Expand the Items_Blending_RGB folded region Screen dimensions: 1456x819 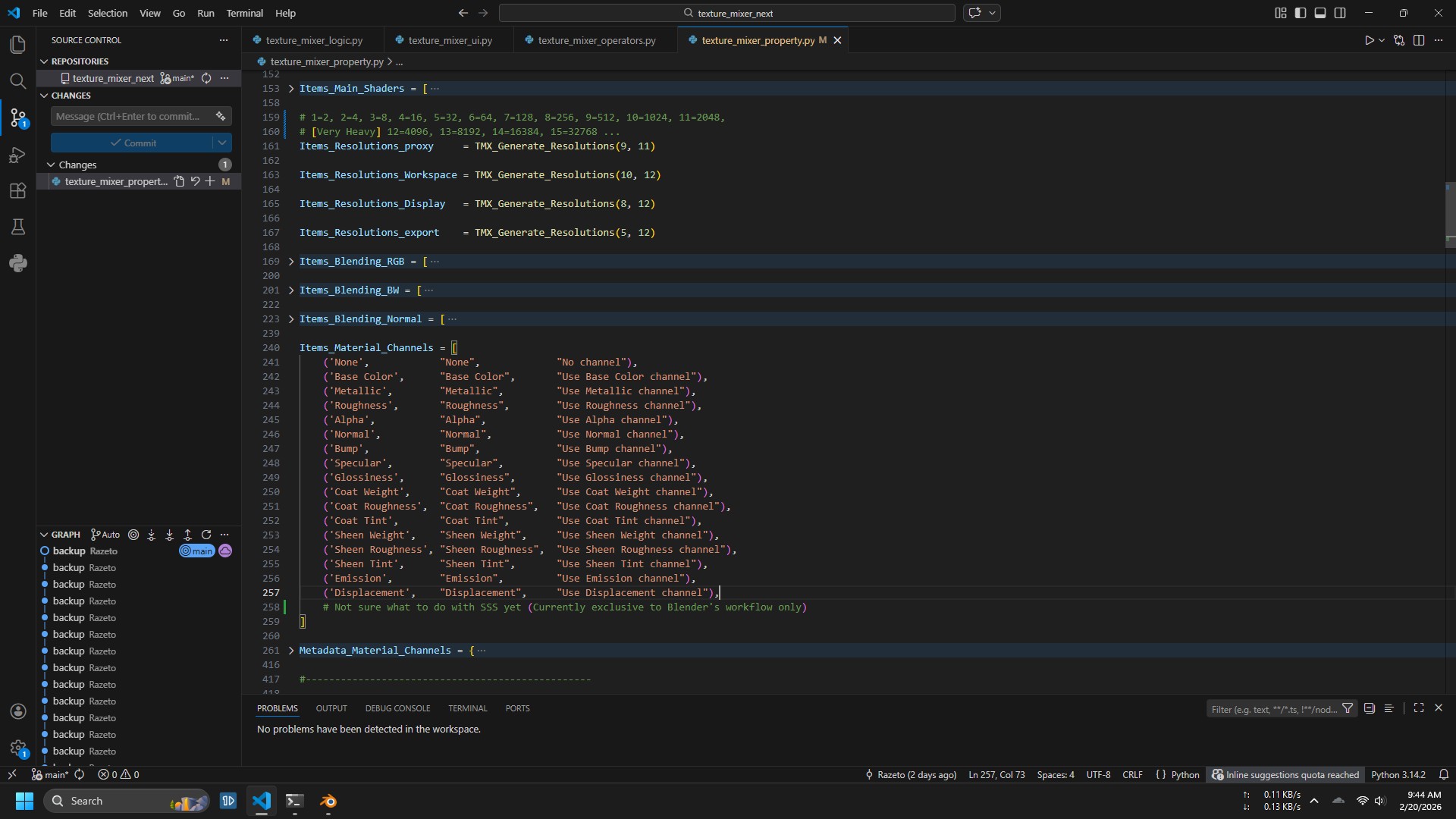291,262
